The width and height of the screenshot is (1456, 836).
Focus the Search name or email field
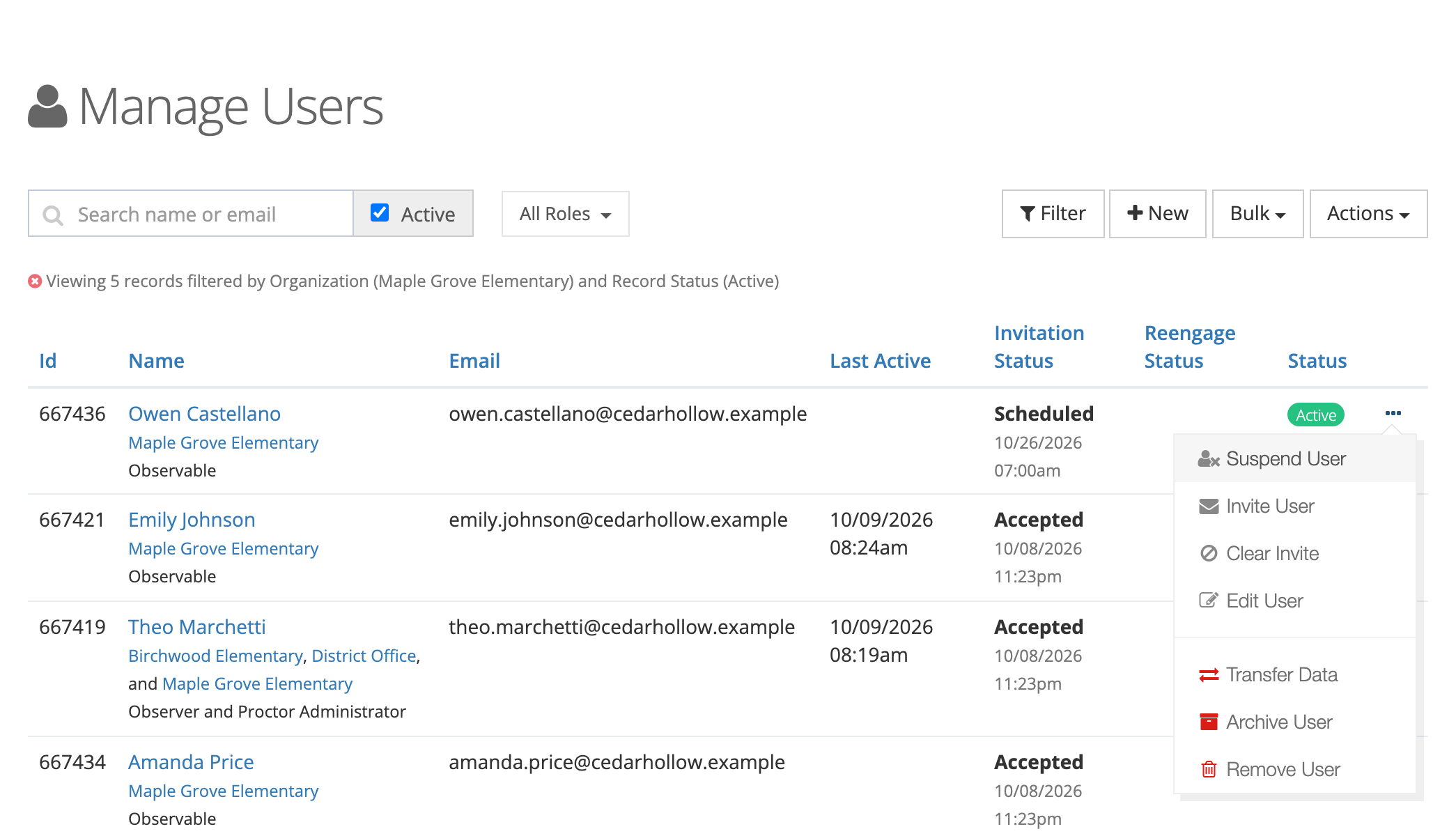[x=191, y=214]
